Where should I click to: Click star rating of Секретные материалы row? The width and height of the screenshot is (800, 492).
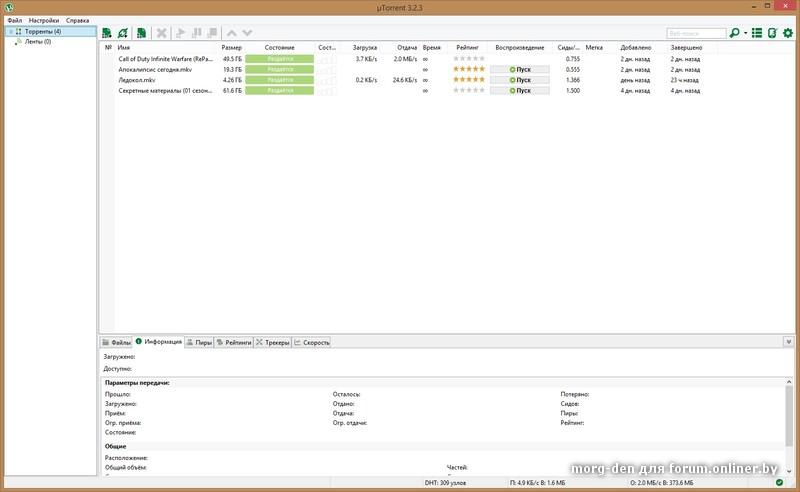tap(469, 90)
